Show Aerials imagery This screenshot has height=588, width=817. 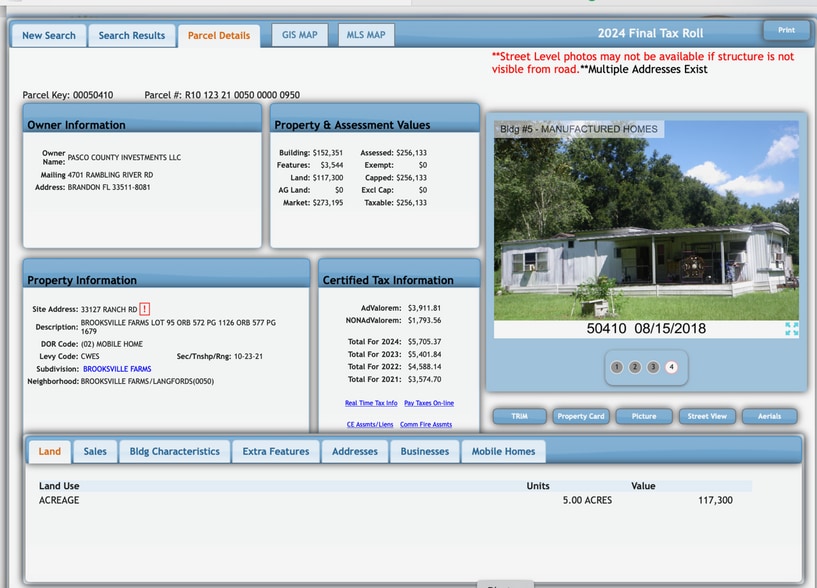(769, 416)
